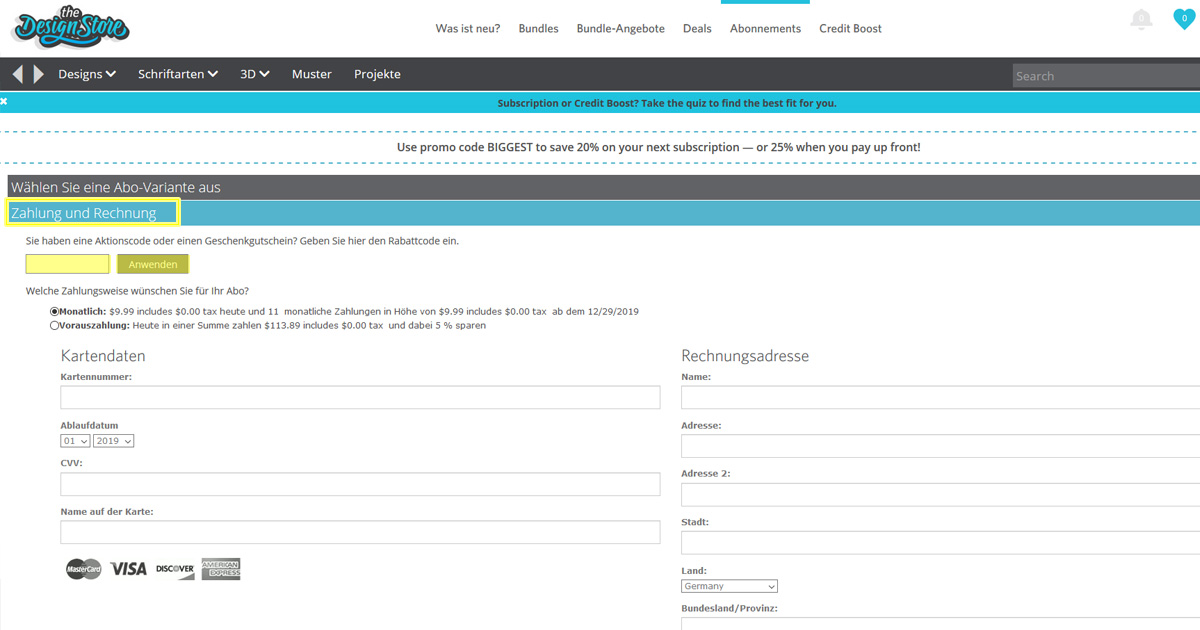Open the expiration year dropdown

113,441
